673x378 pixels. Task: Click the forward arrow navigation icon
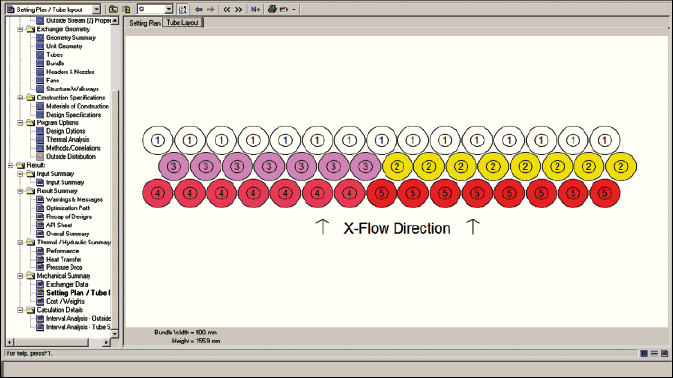[x=210, y=9]
